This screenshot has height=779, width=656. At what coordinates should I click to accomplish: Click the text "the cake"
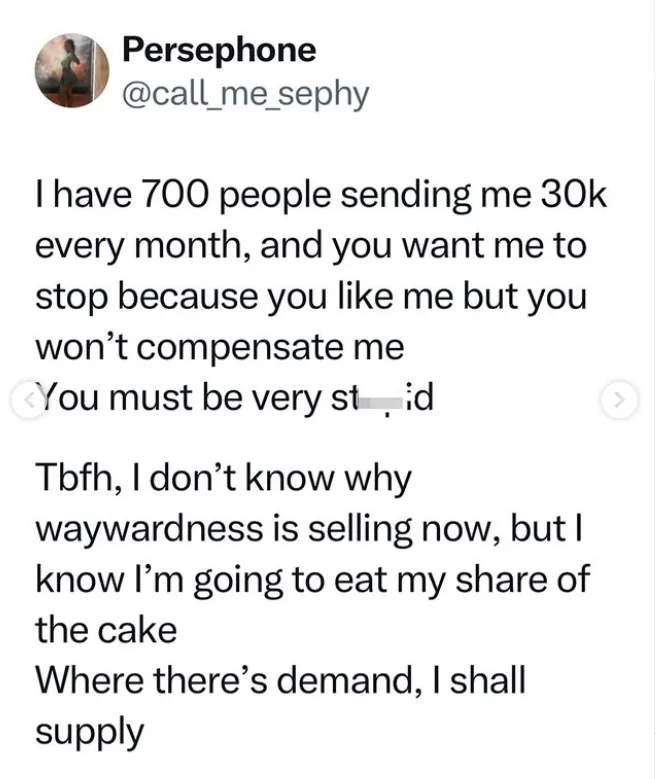tap(106, 630)
